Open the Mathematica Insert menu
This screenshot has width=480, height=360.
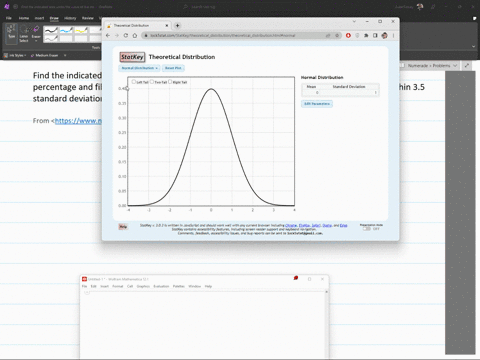click(x=105, y=286)
